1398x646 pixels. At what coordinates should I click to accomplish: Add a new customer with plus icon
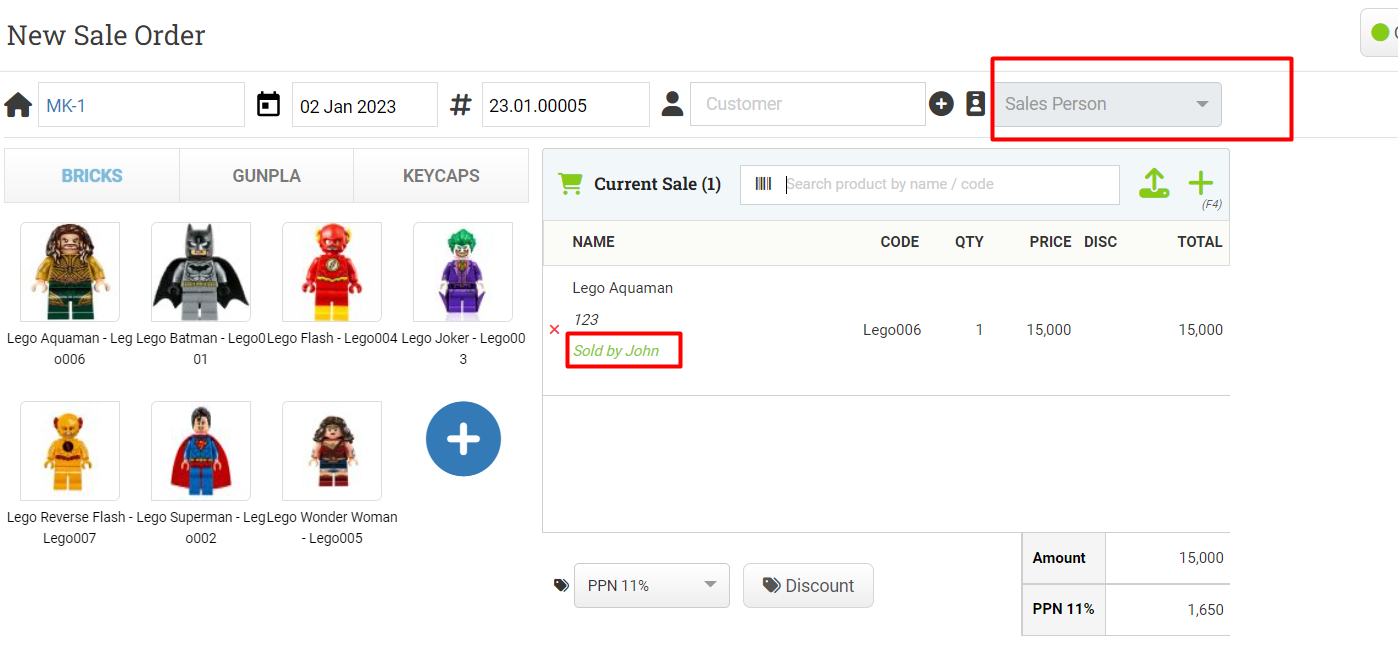pyautogui.click(x=941, y=104)
